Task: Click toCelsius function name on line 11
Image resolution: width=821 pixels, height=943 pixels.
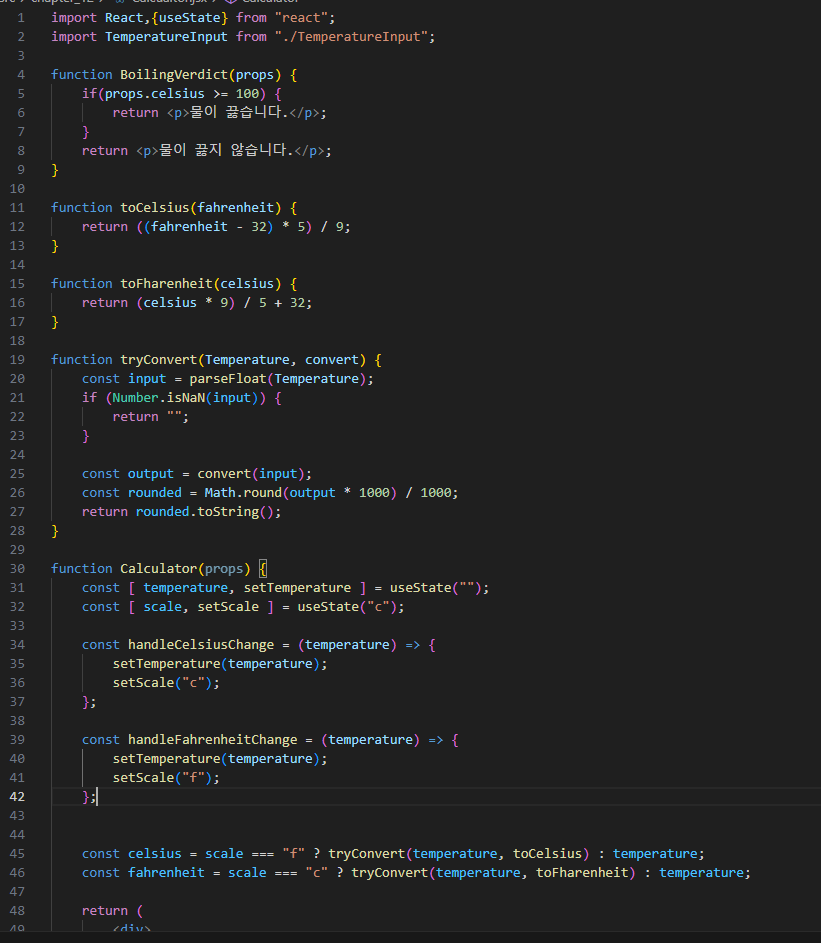Action: click(155, 207)
